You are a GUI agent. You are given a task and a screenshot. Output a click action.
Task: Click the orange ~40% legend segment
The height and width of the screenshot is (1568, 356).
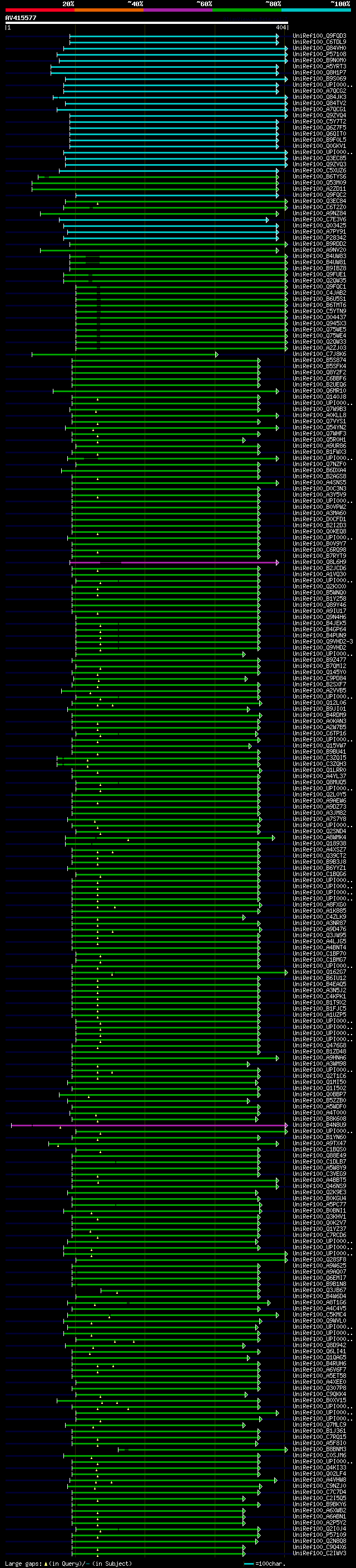click(x=109, y=10)
